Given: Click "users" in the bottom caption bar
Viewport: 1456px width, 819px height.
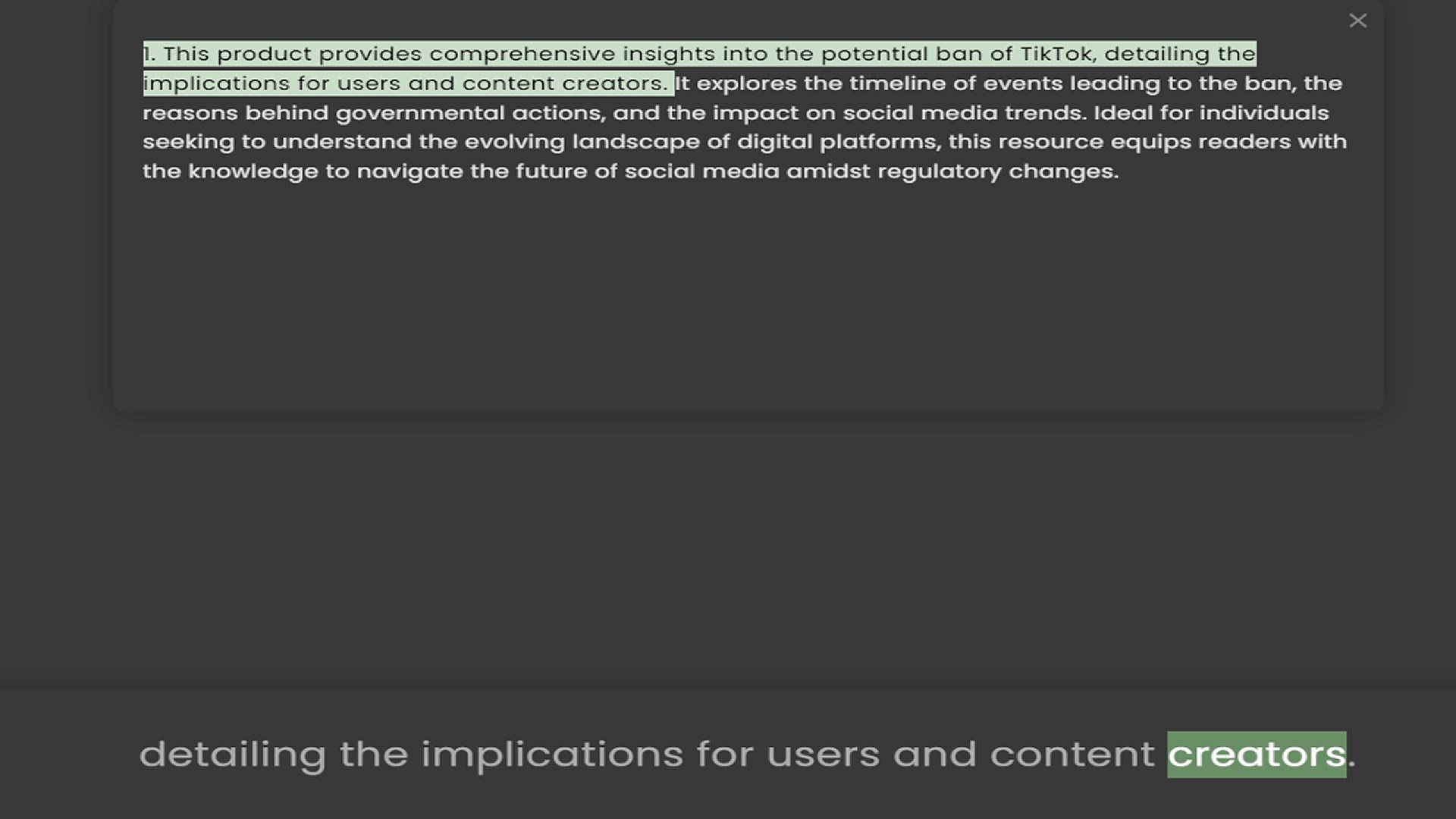Looking at the screenshot, I should click(823, 755).
